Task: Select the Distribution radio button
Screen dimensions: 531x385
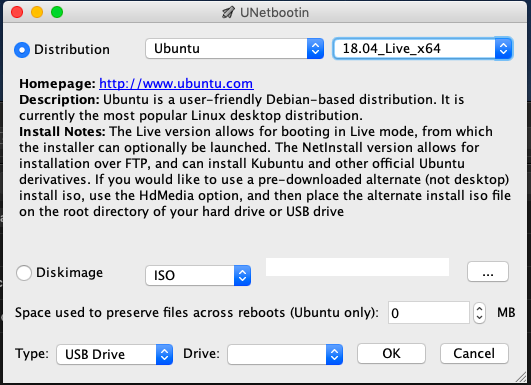Action: pos(22,50)
